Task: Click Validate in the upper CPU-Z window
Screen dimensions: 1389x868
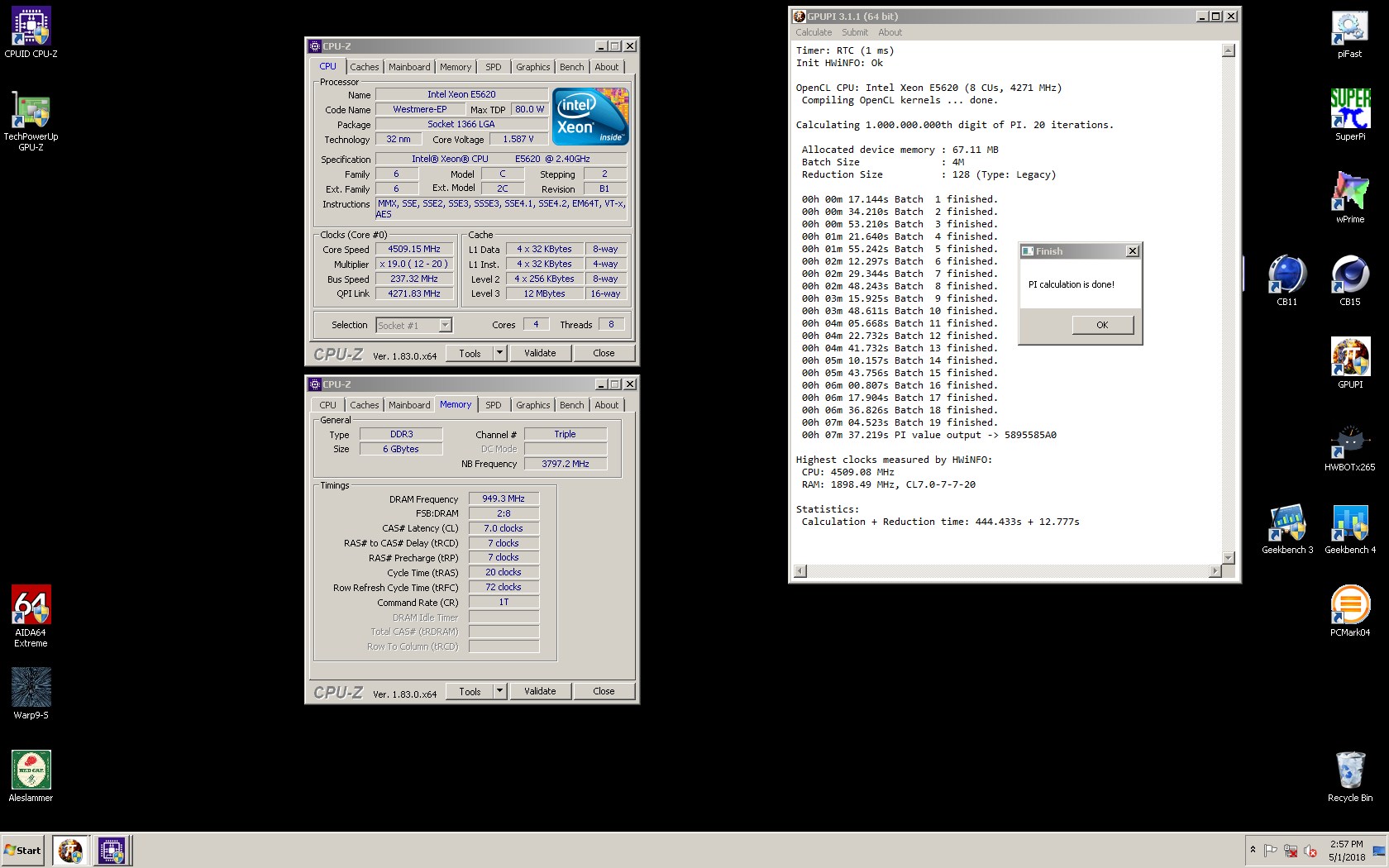Action: [x=540, y=353]
